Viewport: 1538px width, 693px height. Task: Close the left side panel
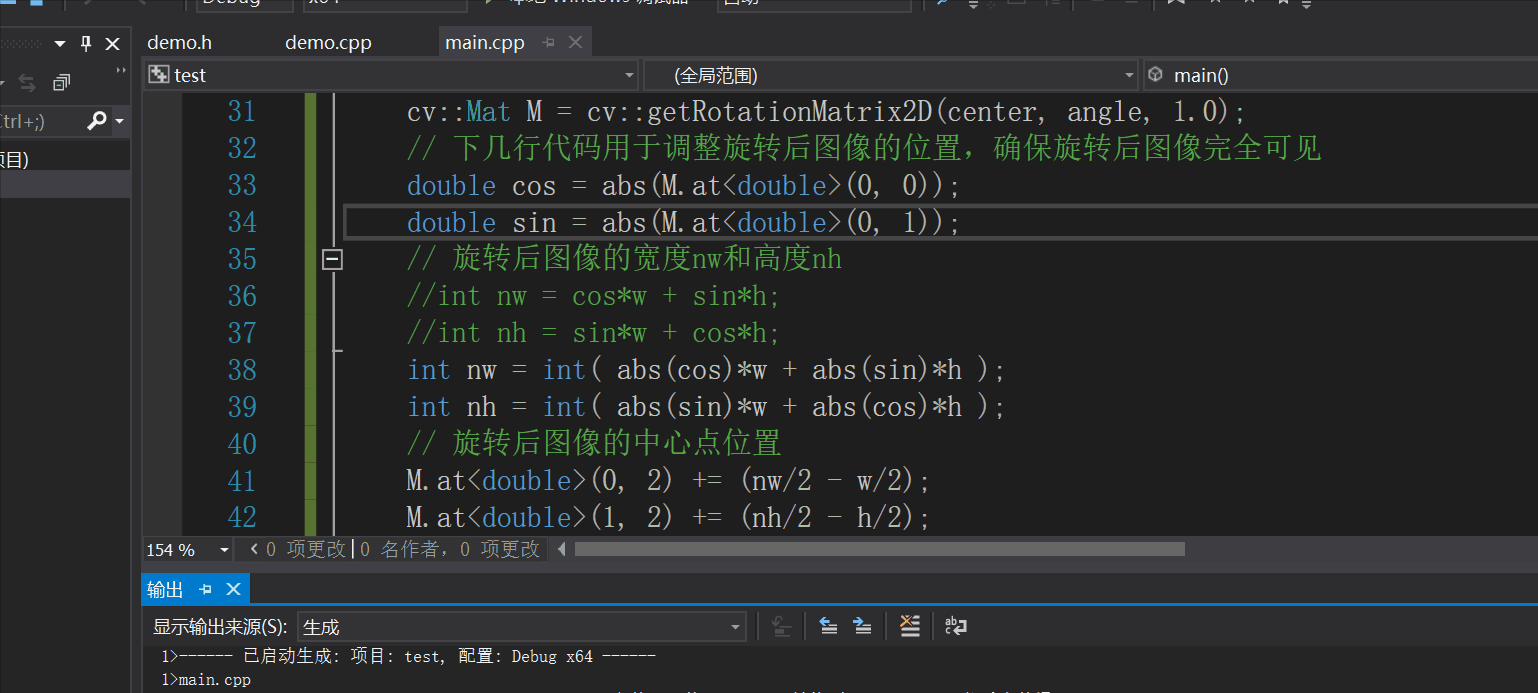(x=112, y=44)
